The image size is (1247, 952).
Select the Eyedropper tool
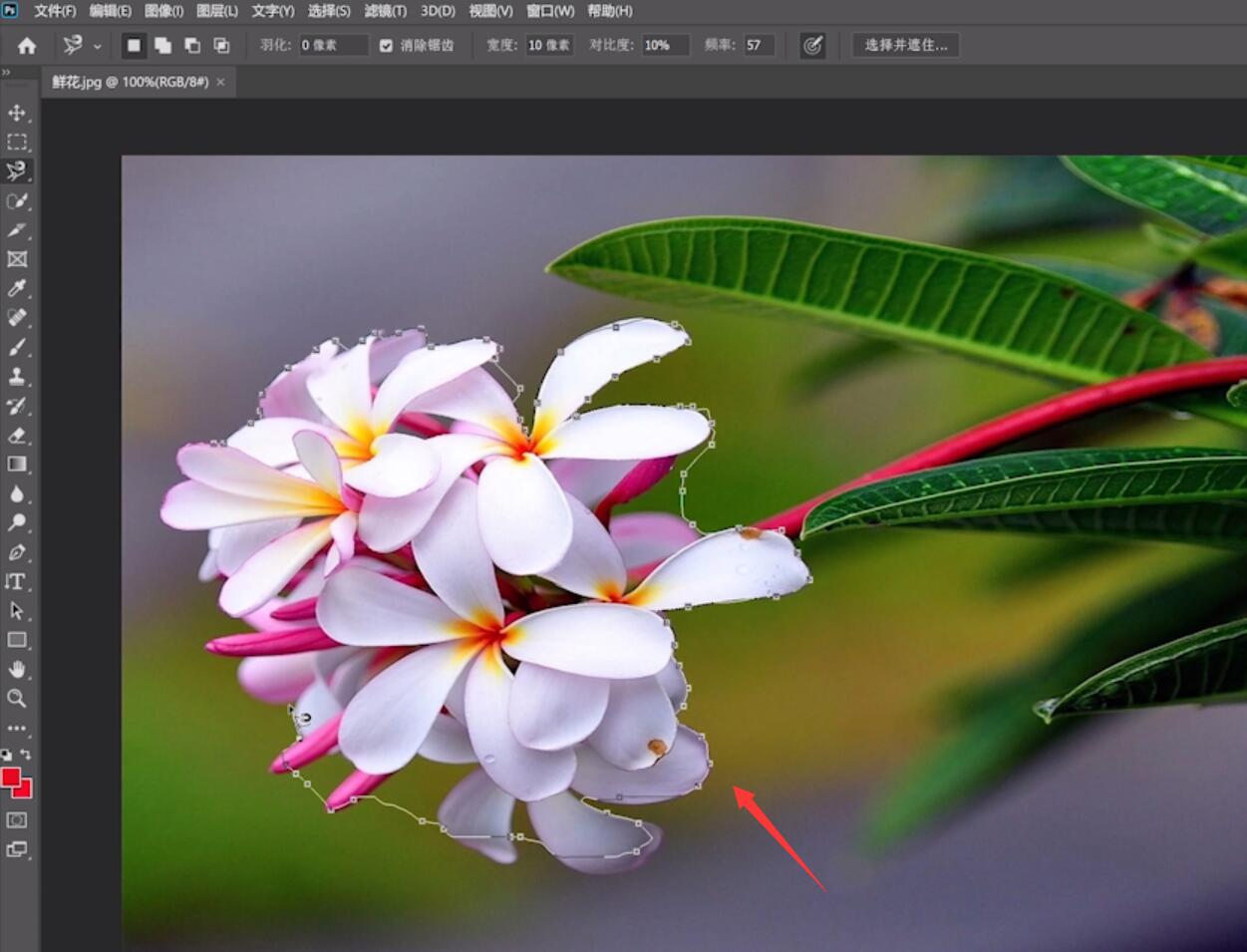tap(17, 288)
